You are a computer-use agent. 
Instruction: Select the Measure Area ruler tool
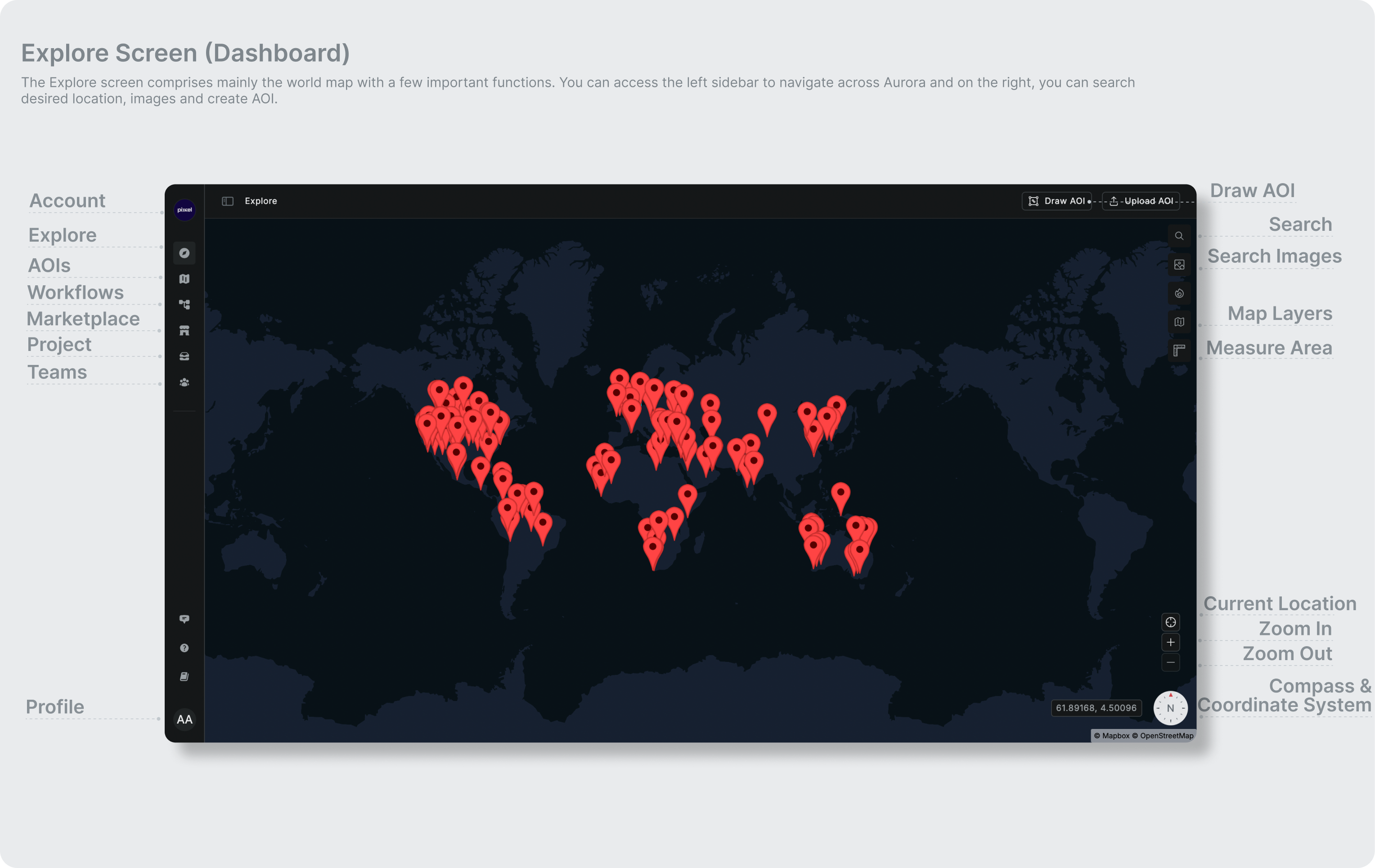[1178, 351]
